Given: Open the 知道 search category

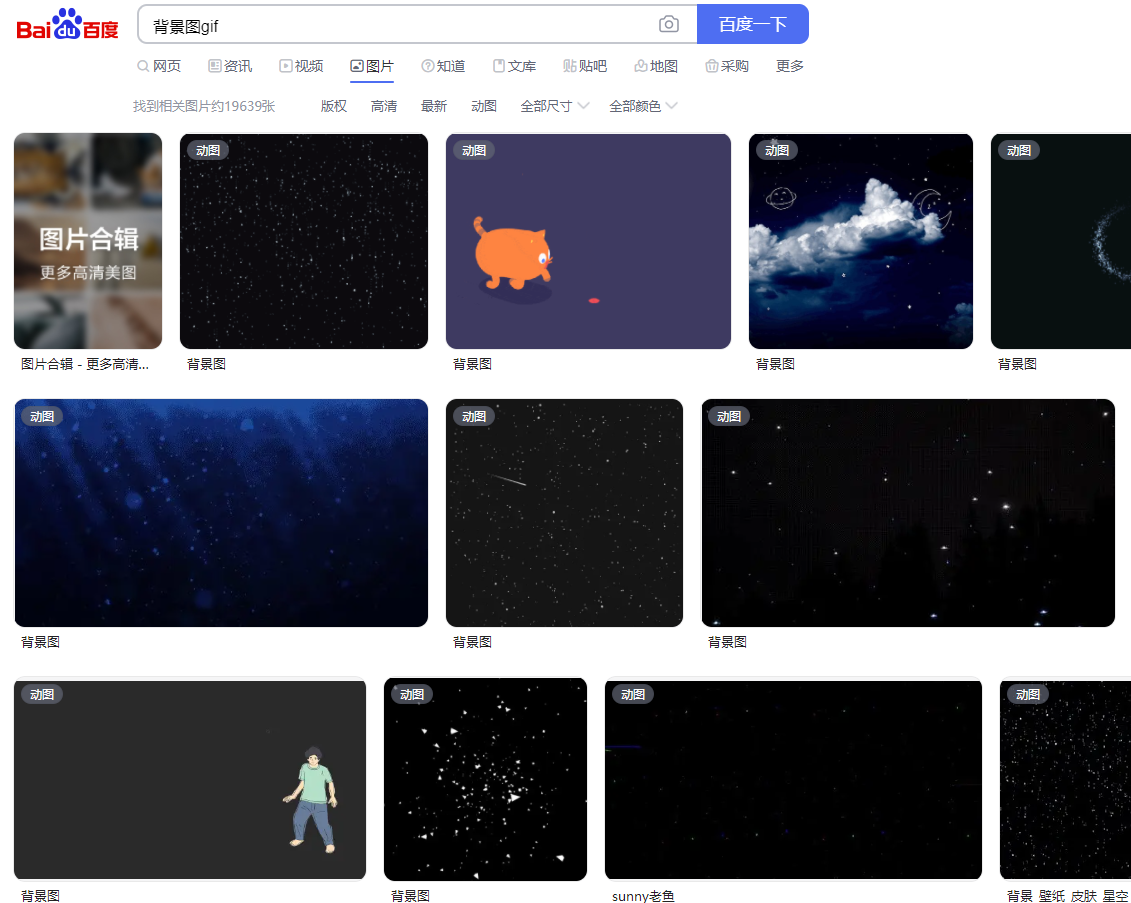Looking at the screenshot, I should tap(443, 66).
